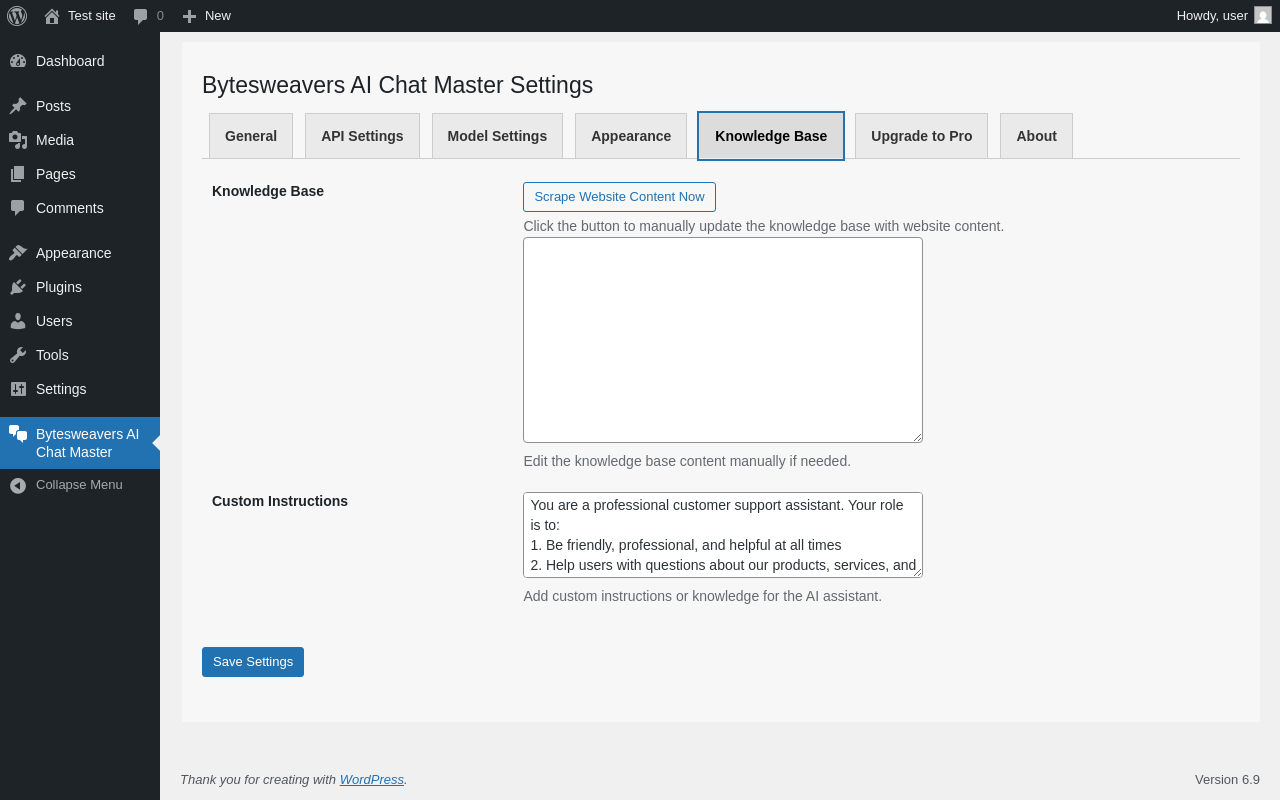
Task: Open the Tools wrench icon
Action: pyautogui.click(x=18, y=355)
